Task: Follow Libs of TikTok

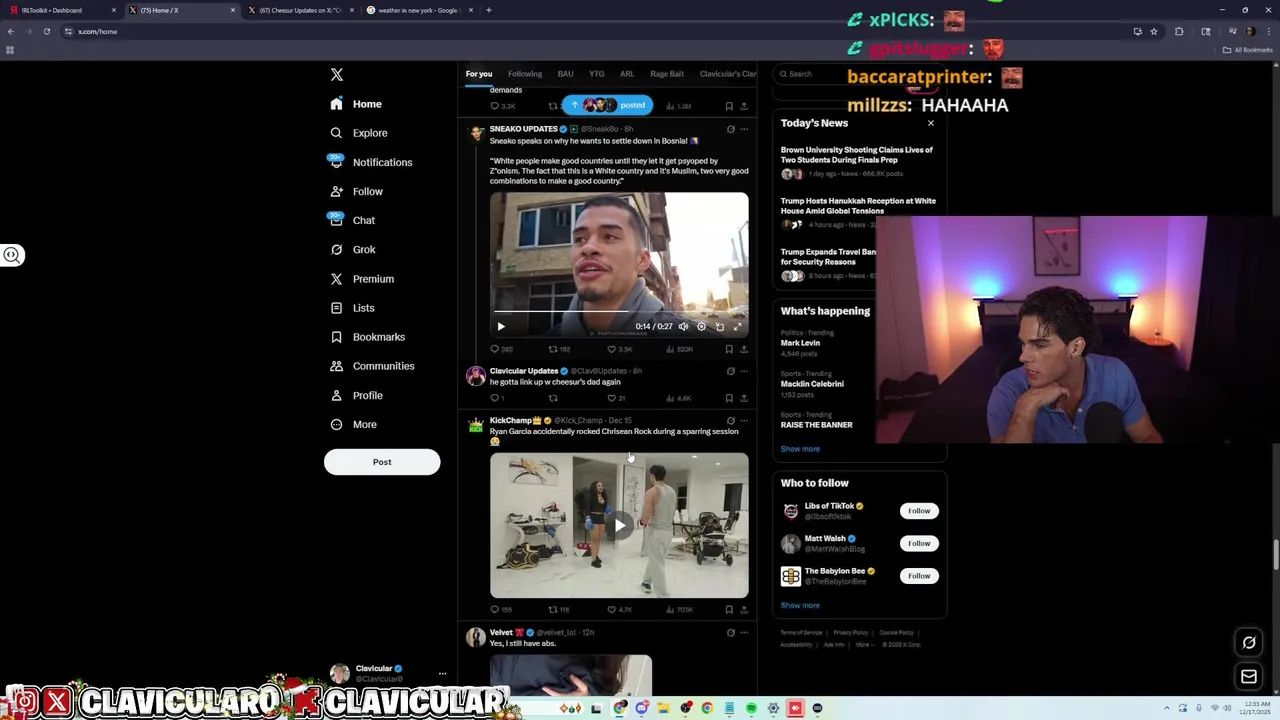Action: pyautogui.click(x=919, y=511)
